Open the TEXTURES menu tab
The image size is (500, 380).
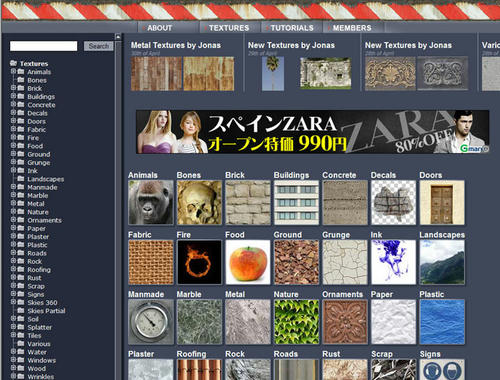[x=229, y=28]
